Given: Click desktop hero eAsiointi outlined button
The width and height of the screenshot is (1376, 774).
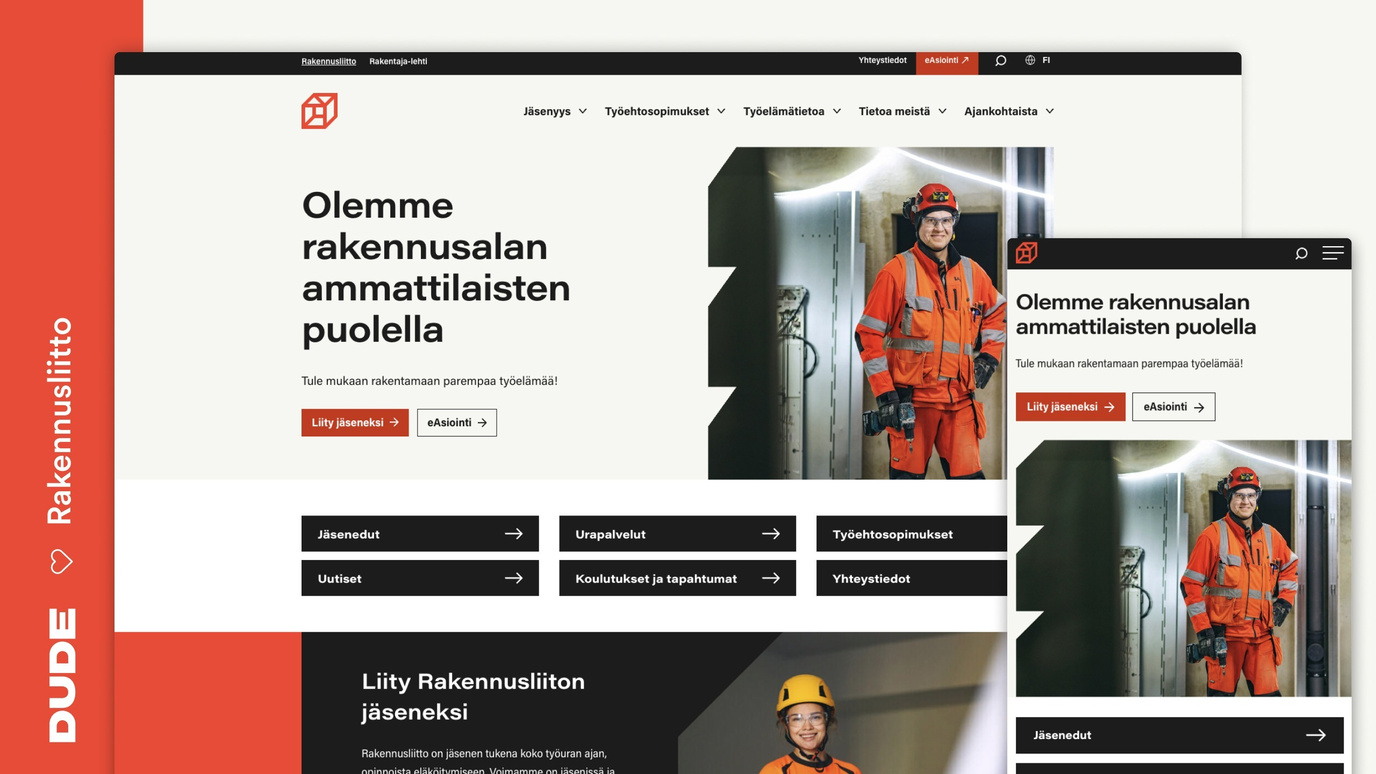Looking at the screenshot, I should [457, 423].
